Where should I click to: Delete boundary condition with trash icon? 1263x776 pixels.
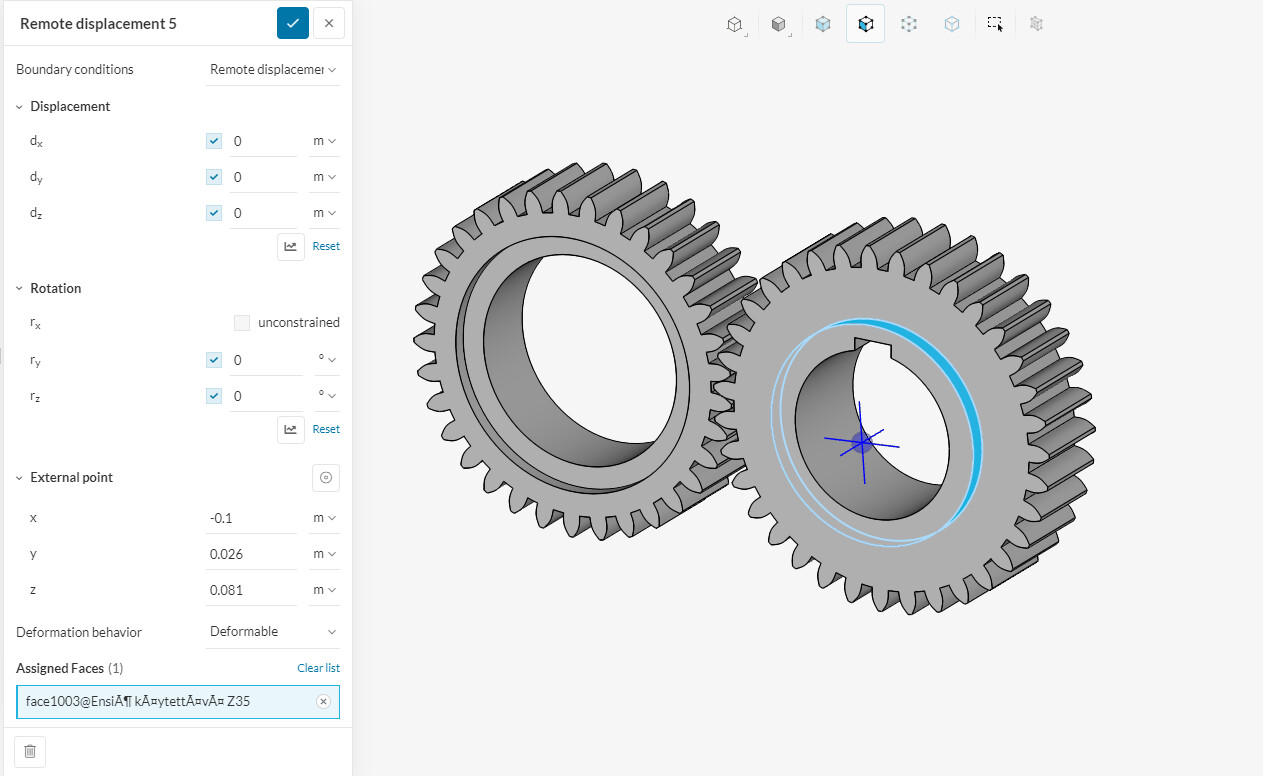click(30, 751)
